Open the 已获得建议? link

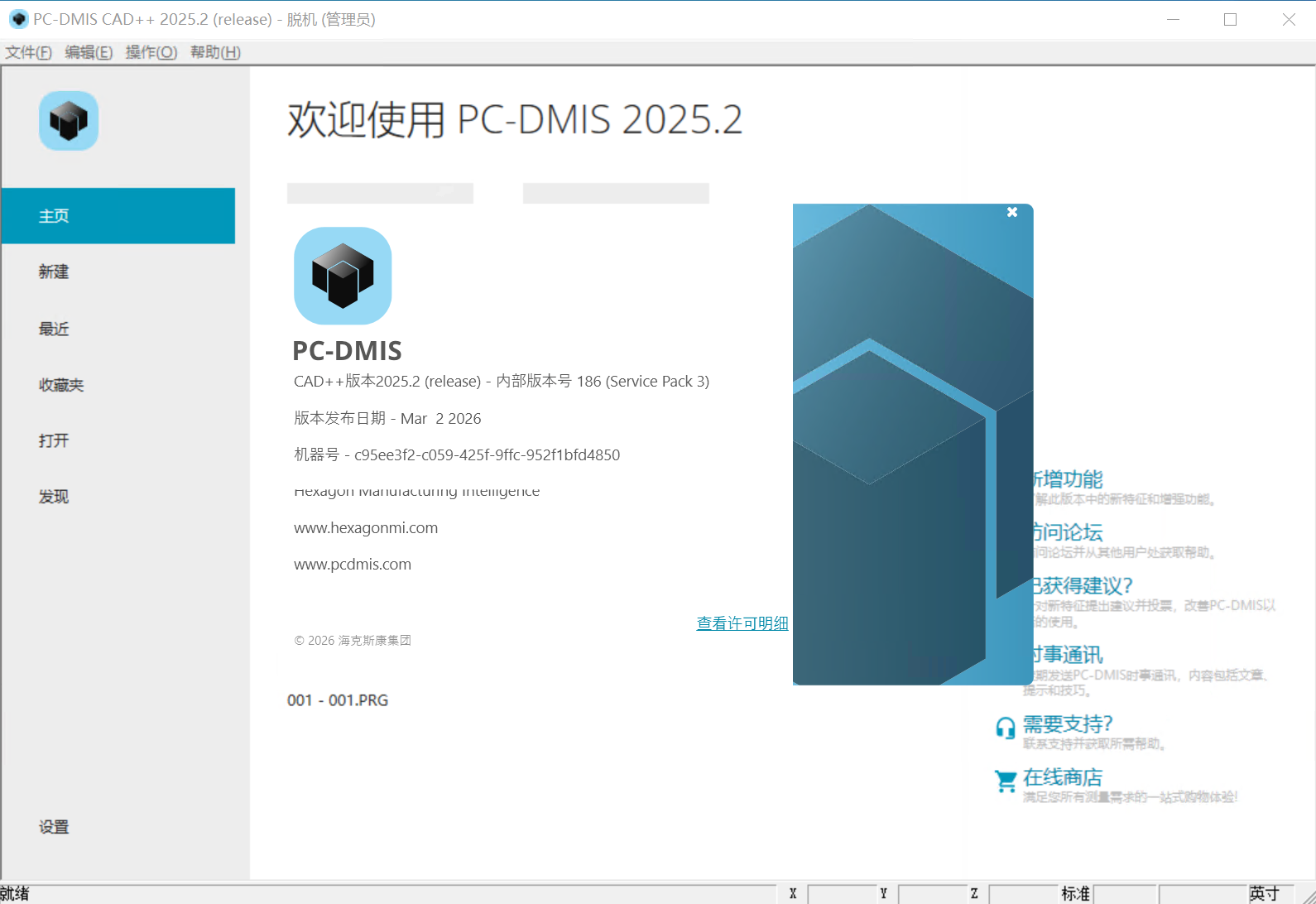(x=1083, y=586)
